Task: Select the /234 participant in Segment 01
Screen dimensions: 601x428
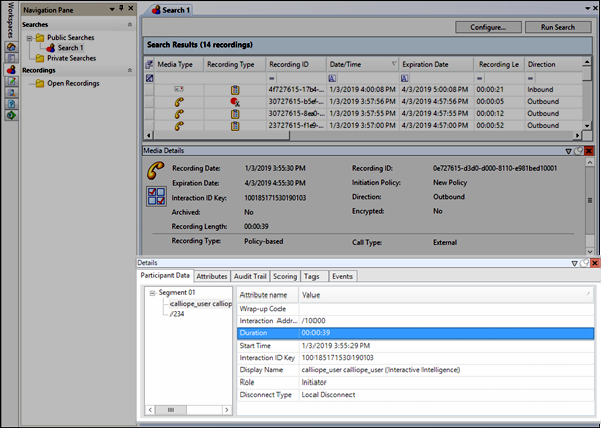Action: 177,315
